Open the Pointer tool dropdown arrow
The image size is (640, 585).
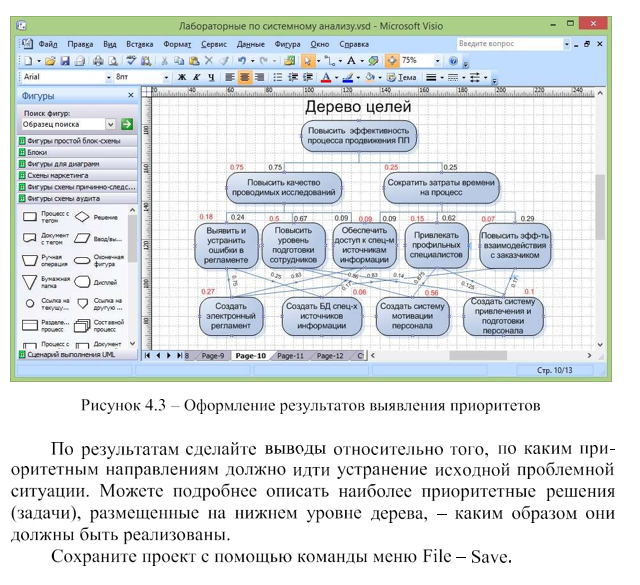pyautogui.click(x=318, y=61)
